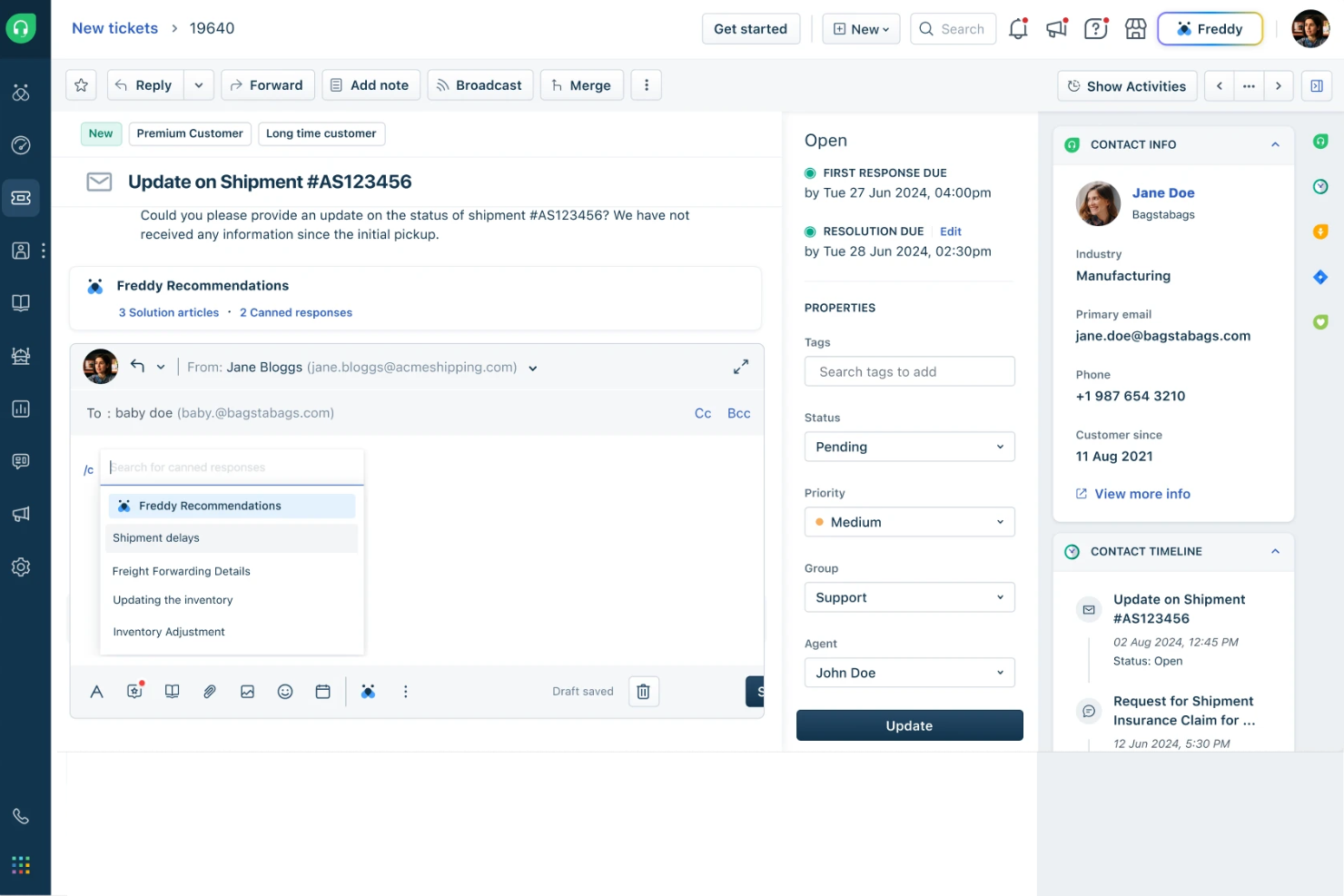Select the Analytics icon in the sidebar
Viewport: 1344px width, 896px height.
(x=21, y=409)
